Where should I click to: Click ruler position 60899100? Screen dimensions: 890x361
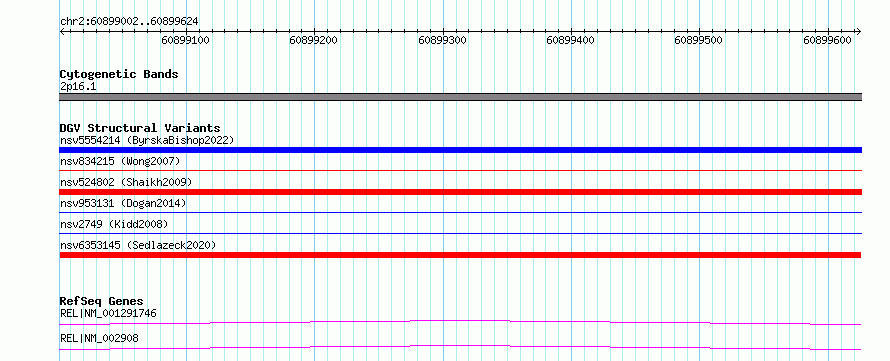[186, 40]
